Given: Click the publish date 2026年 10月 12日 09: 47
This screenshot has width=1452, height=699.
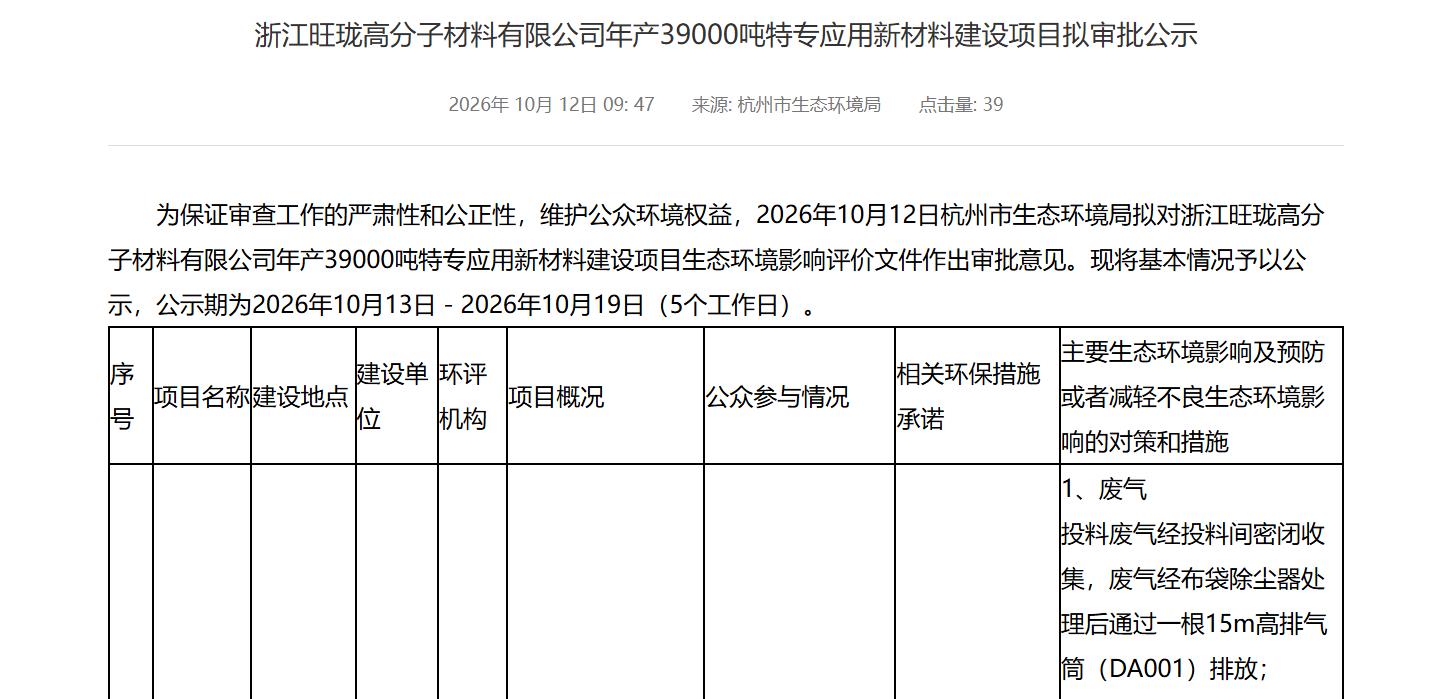Looking at the screenshot, I should 551,104.
